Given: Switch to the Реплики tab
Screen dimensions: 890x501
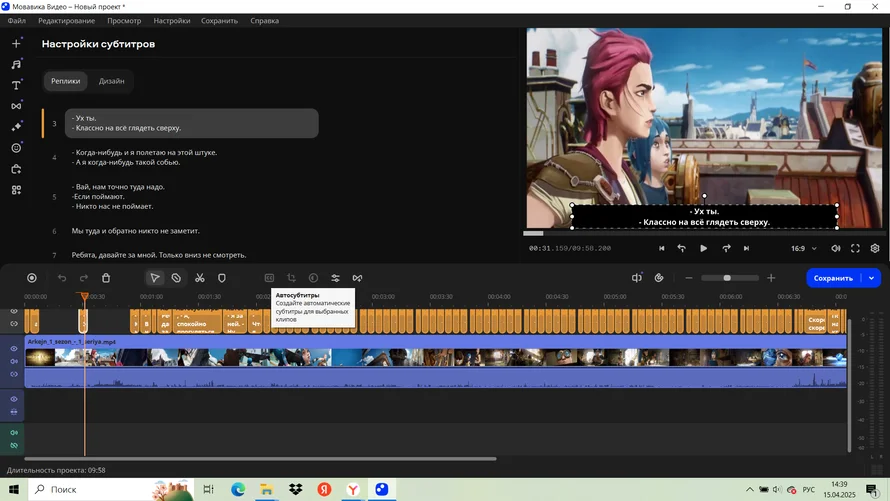Looking at the screenshot, I should (x=66, y=81).
